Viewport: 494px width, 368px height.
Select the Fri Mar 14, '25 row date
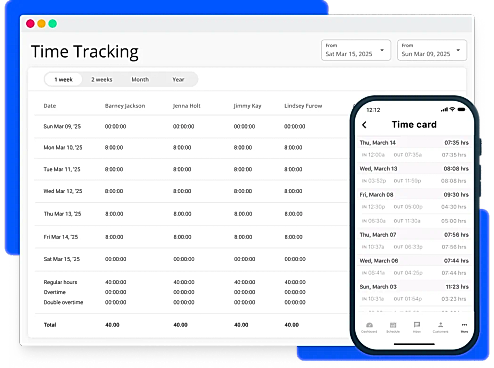[61, 237]
